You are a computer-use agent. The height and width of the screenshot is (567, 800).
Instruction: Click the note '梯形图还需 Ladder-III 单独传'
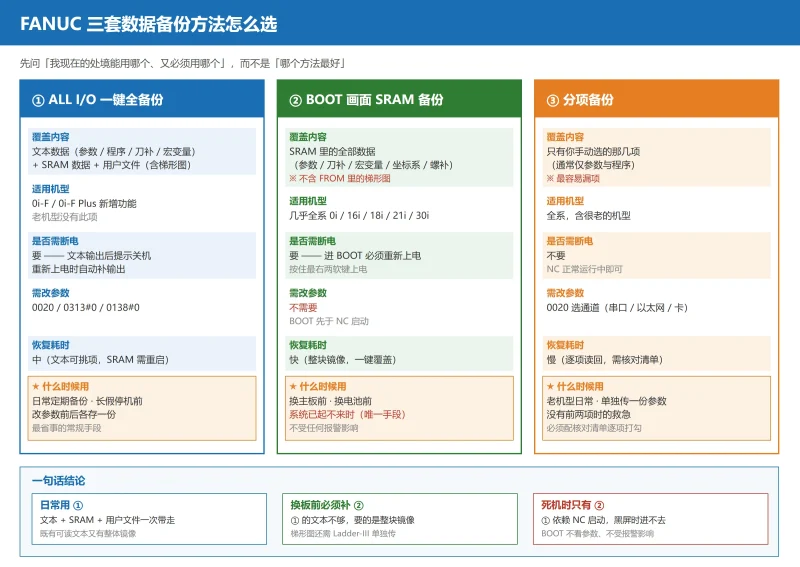pyautogui.click(x=343, y=534)
